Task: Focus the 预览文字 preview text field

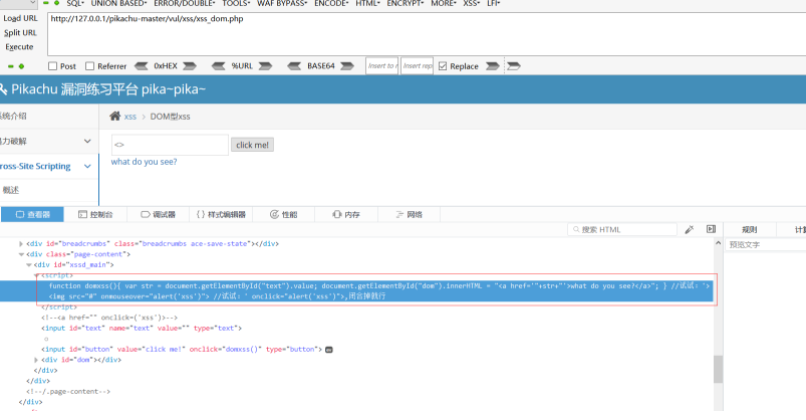Action: [x=765, y=245]
